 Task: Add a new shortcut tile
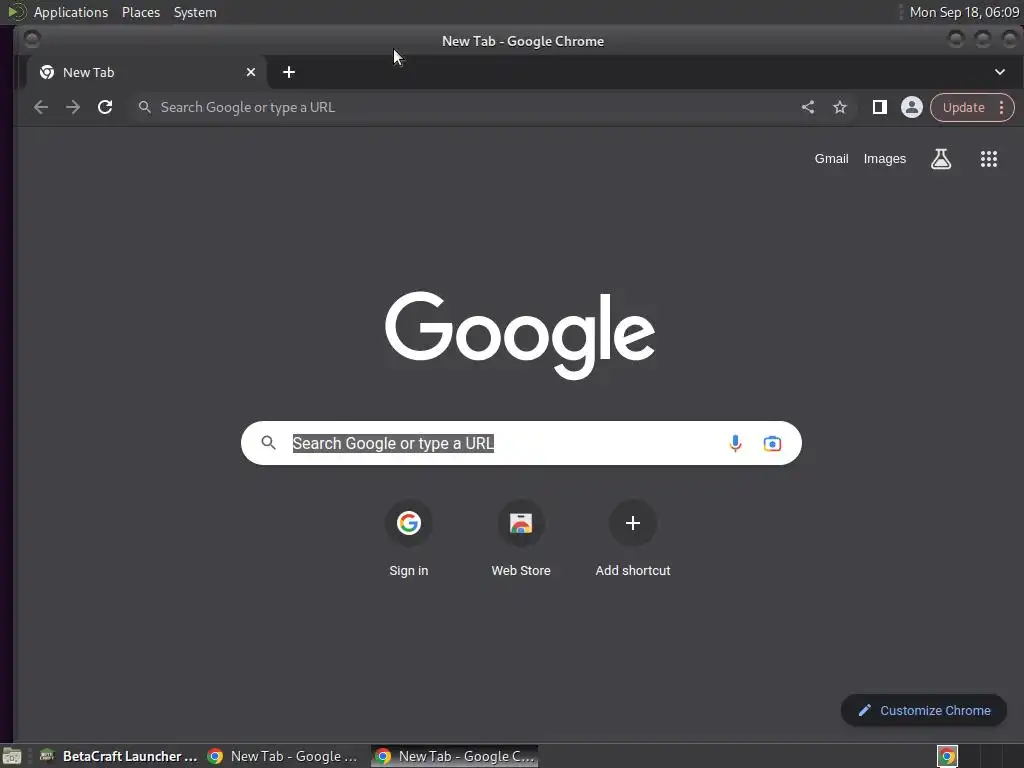(x=632, y=539)
